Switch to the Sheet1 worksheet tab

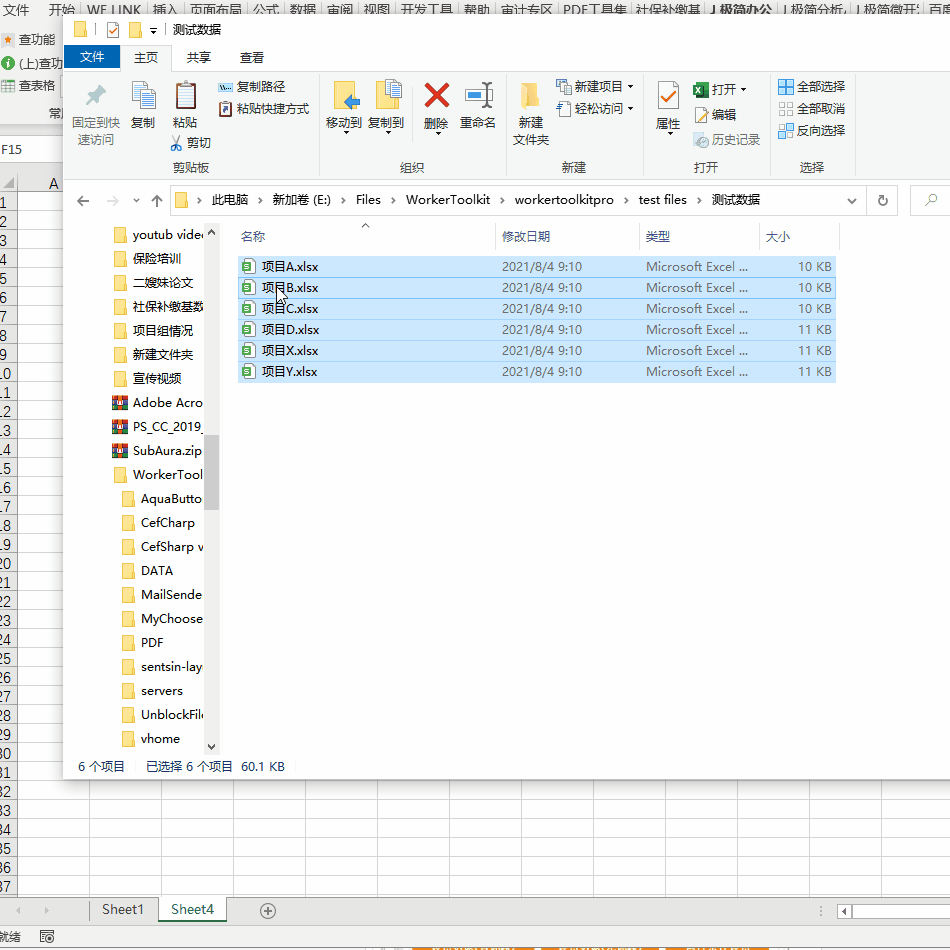click(123, 909)
